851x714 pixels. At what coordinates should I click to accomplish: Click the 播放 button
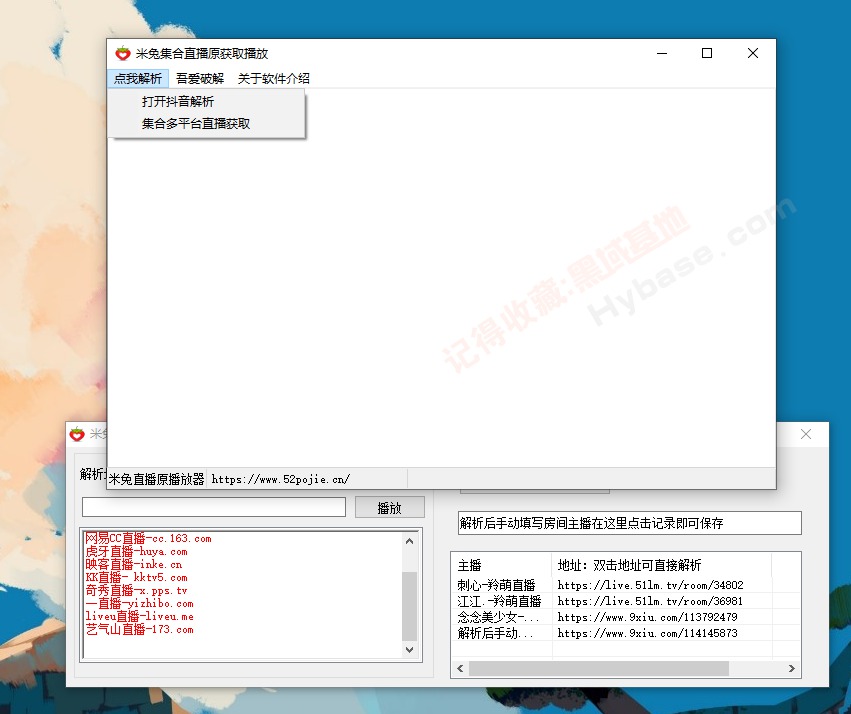point(390,508)
